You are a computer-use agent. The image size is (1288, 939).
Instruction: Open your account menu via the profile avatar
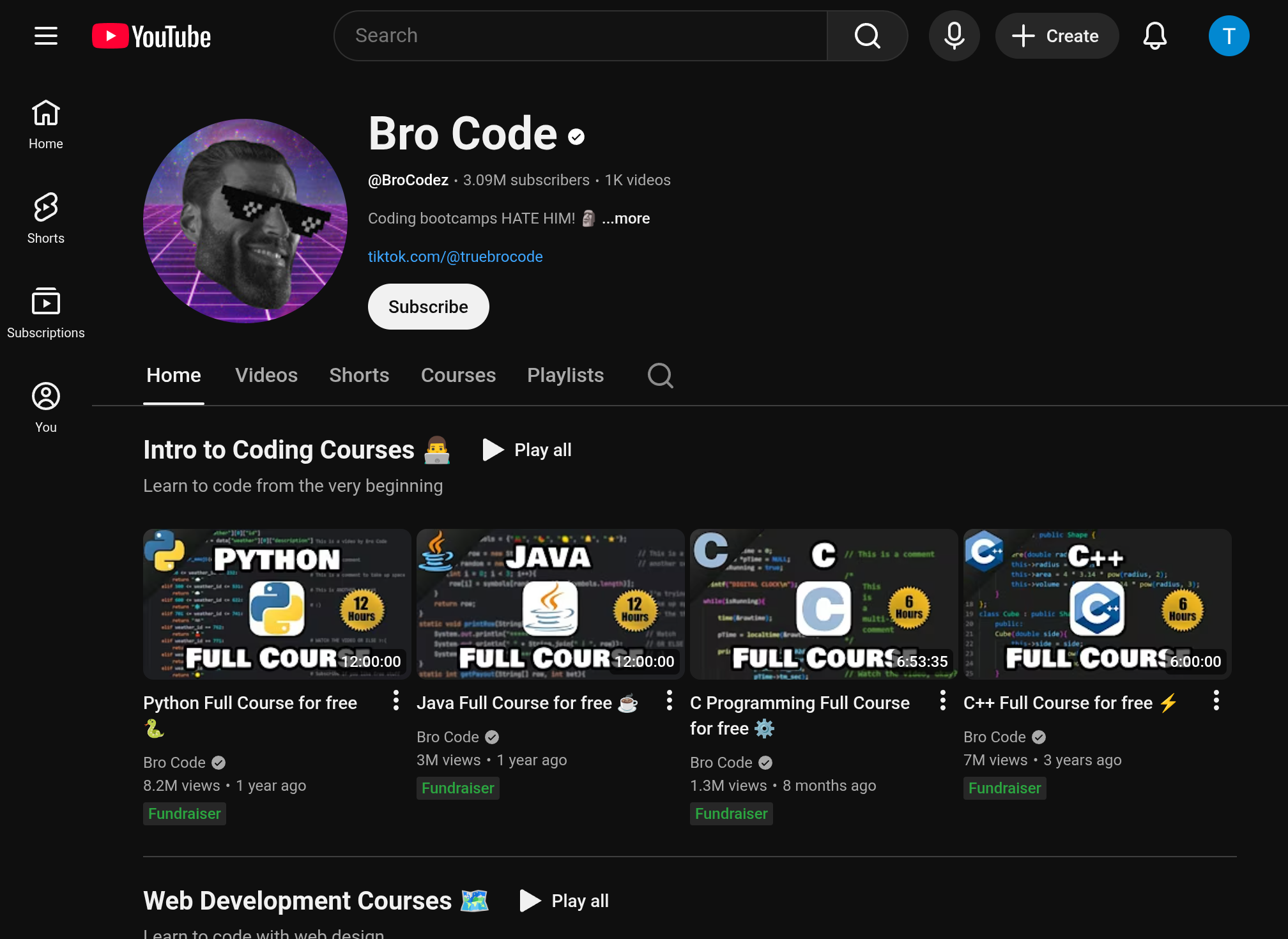tap(1229, 36)
